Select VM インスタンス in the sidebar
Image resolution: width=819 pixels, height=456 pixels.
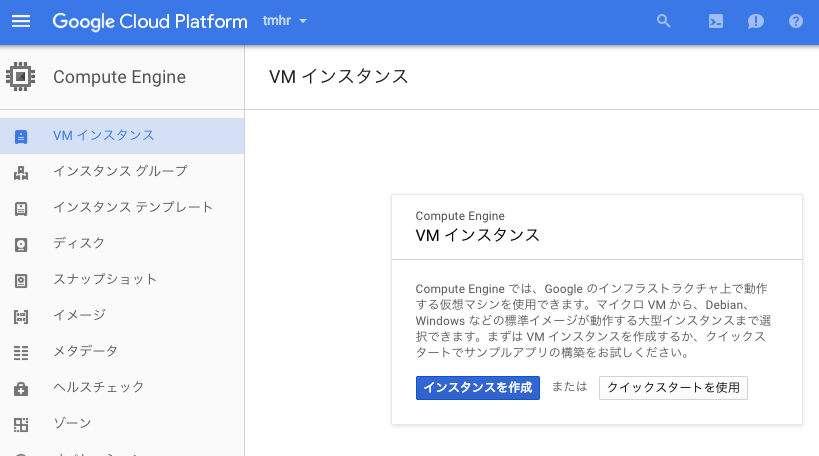104,136
